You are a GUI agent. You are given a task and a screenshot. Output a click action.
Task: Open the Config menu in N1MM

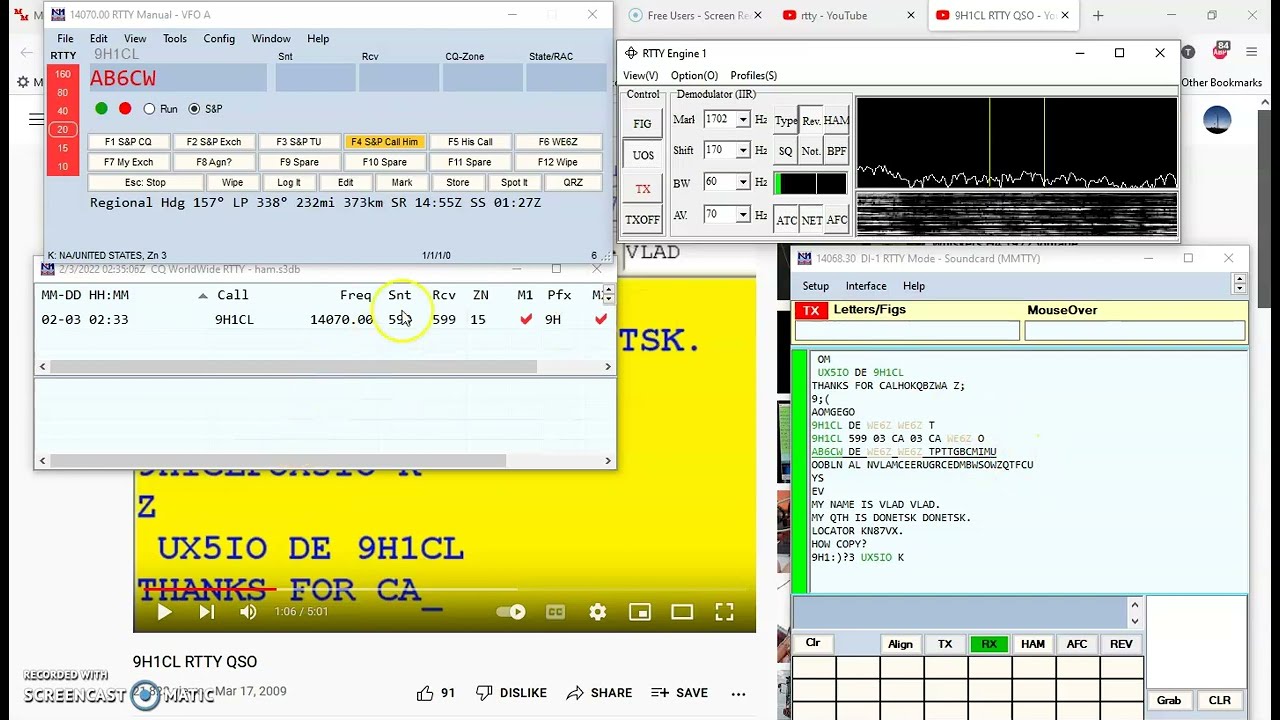pyautogui.click(x=219, y=39)
